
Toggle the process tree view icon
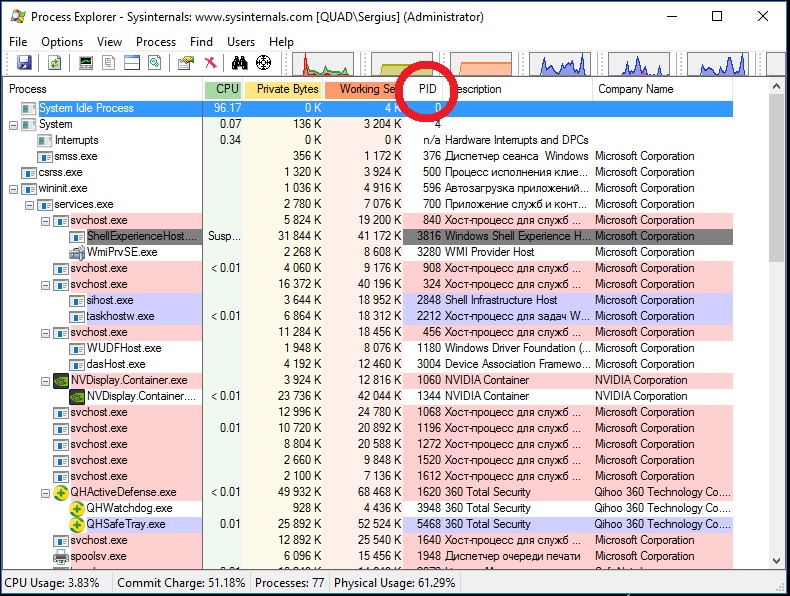108,62
